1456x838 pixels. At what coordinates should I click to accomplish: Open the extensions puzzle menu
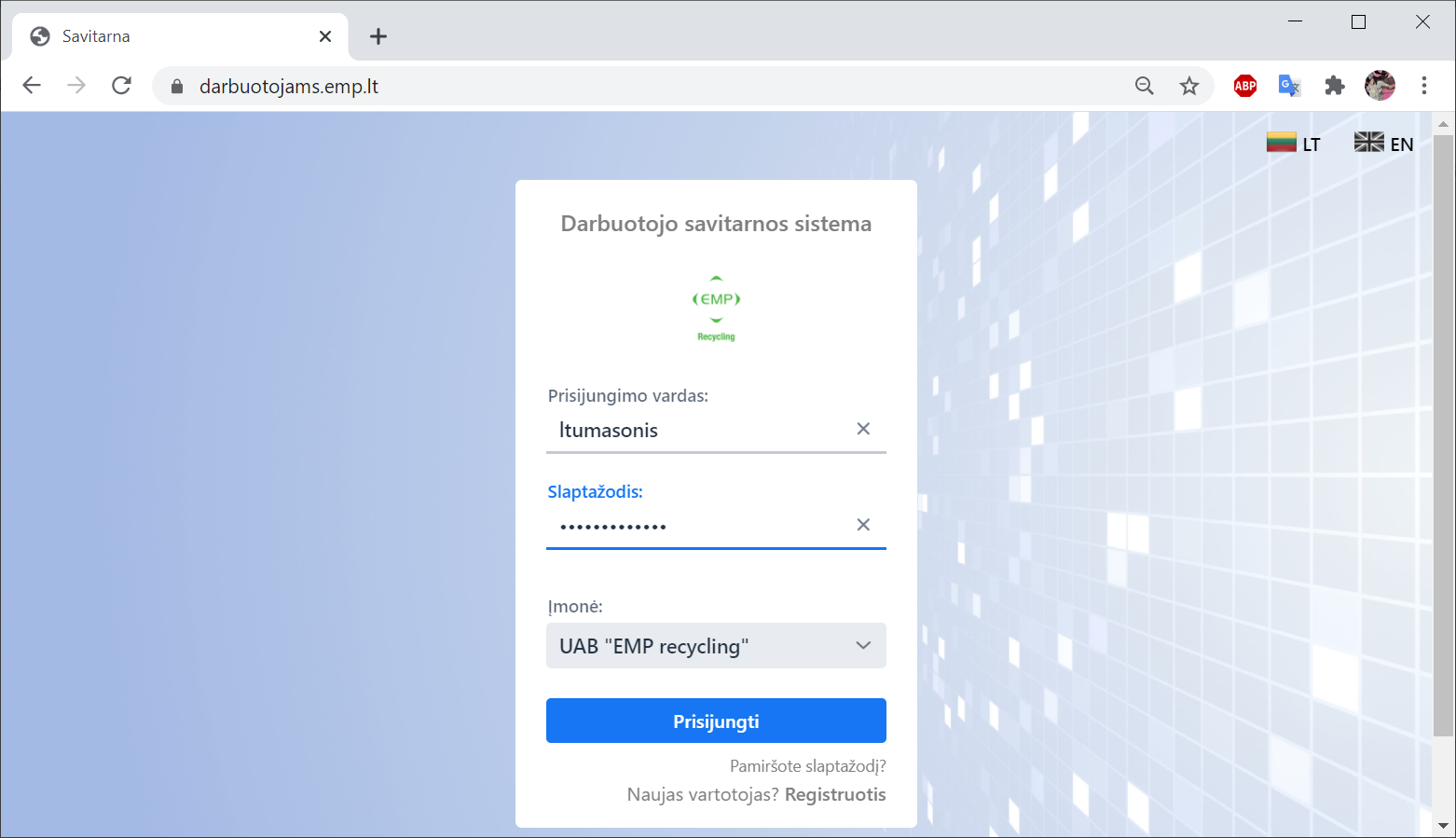(1335, 86)
